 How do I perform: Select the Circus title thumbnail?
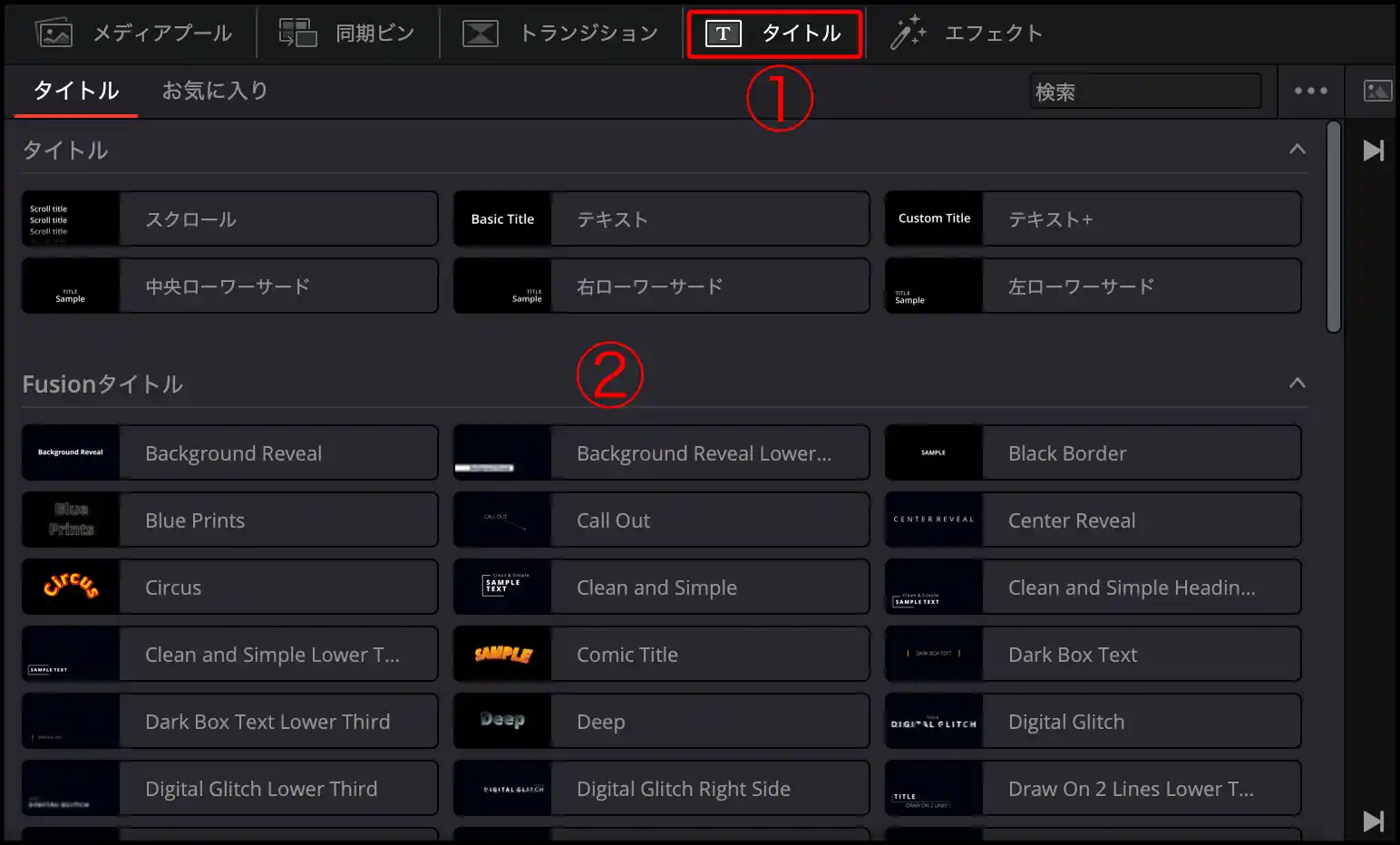pyautogui.click(x=71, y=587)
